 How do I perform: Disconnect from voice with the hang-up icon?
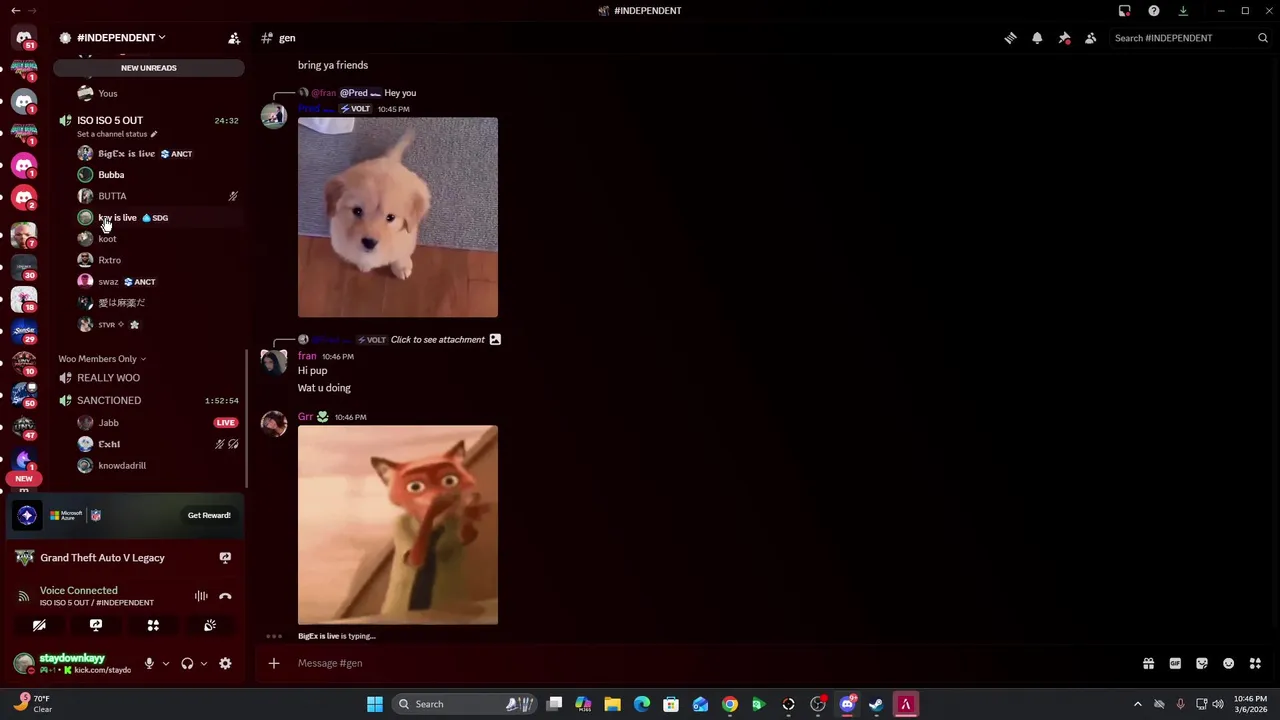(225, 596)
